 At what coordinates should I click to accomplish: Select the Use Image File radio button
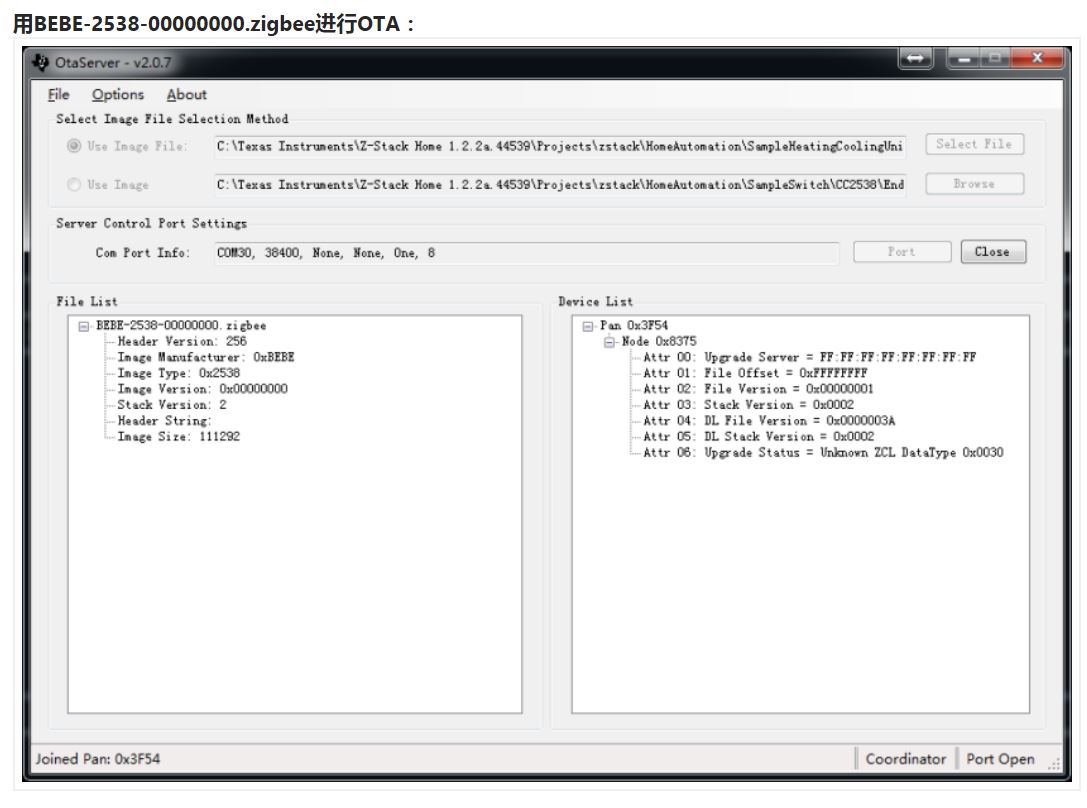coord(73,146)
